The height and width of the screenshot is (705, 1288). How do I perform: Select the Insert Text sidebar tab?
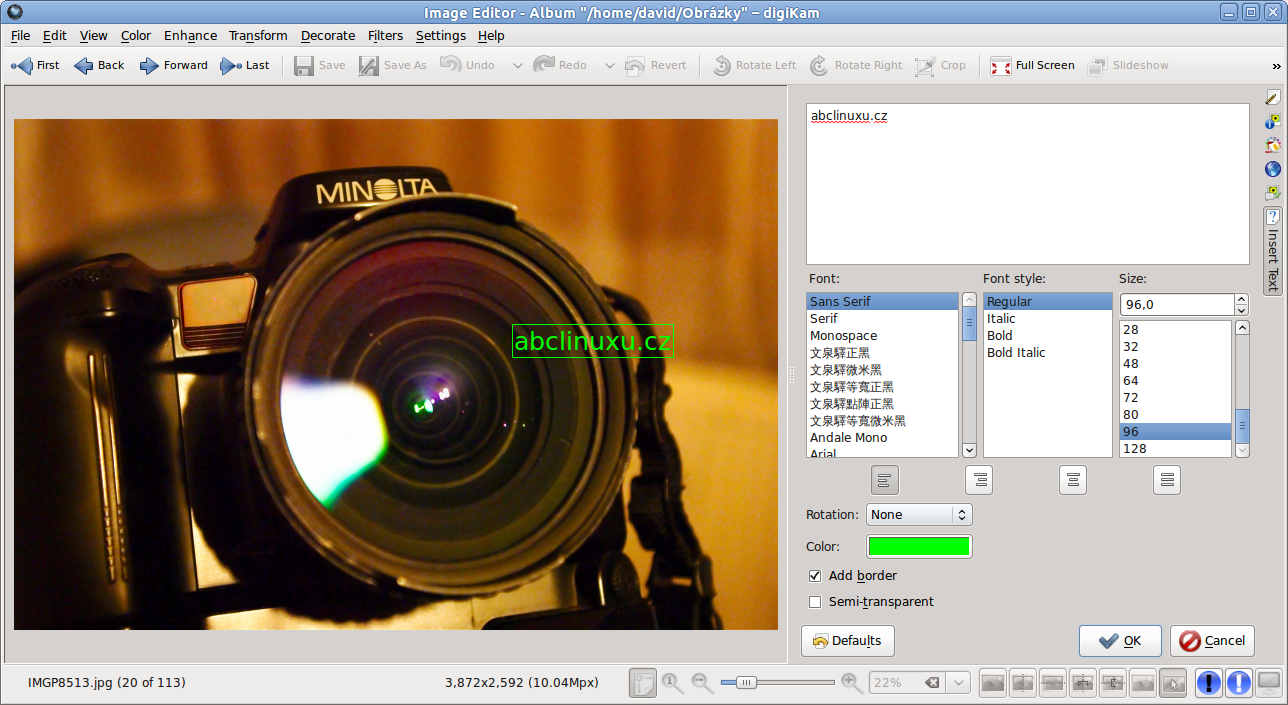click(1273, 251)
